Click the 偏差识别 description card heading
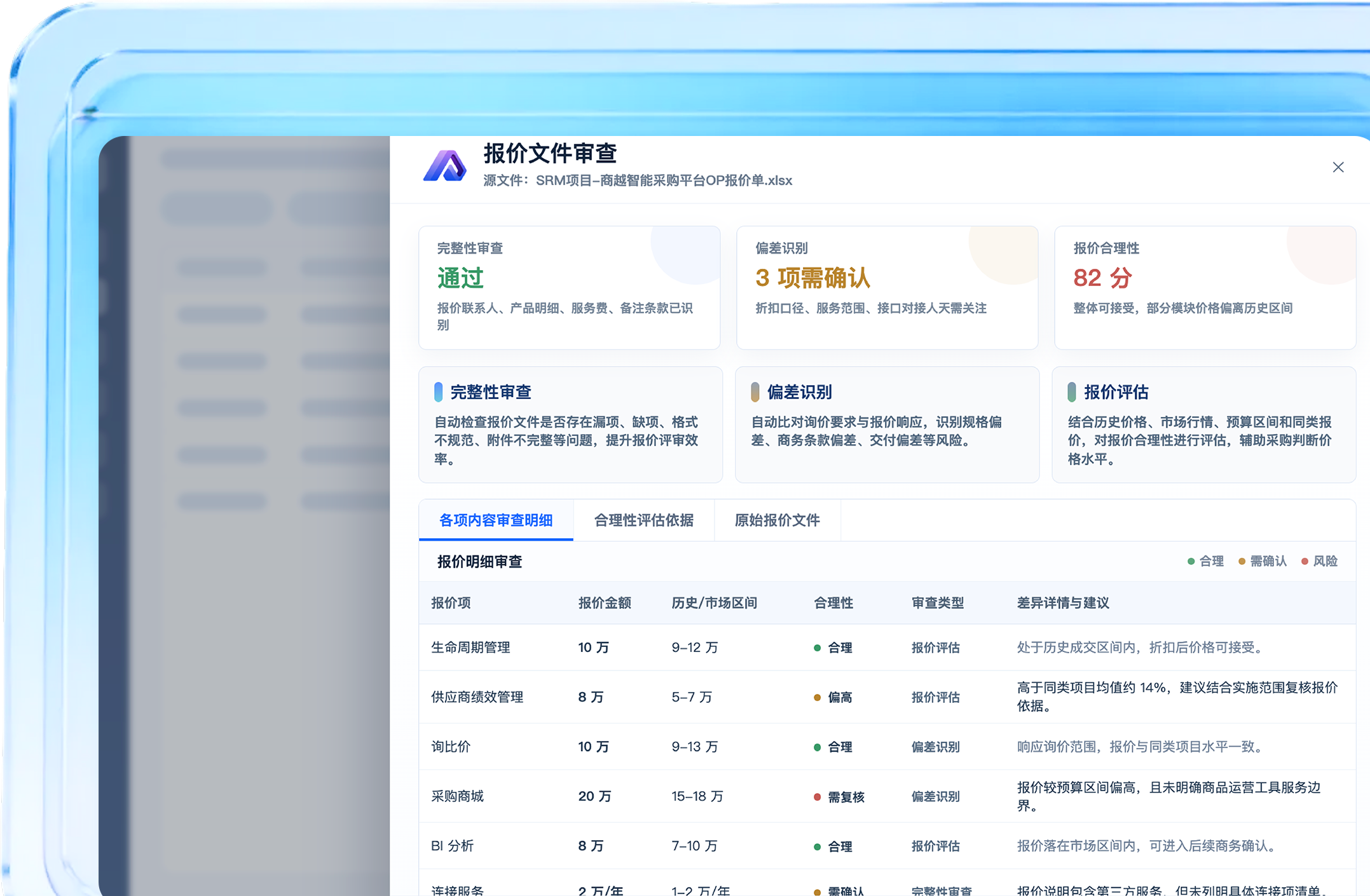This screenshot has width=1370, height=896. (x=799, y=392)
